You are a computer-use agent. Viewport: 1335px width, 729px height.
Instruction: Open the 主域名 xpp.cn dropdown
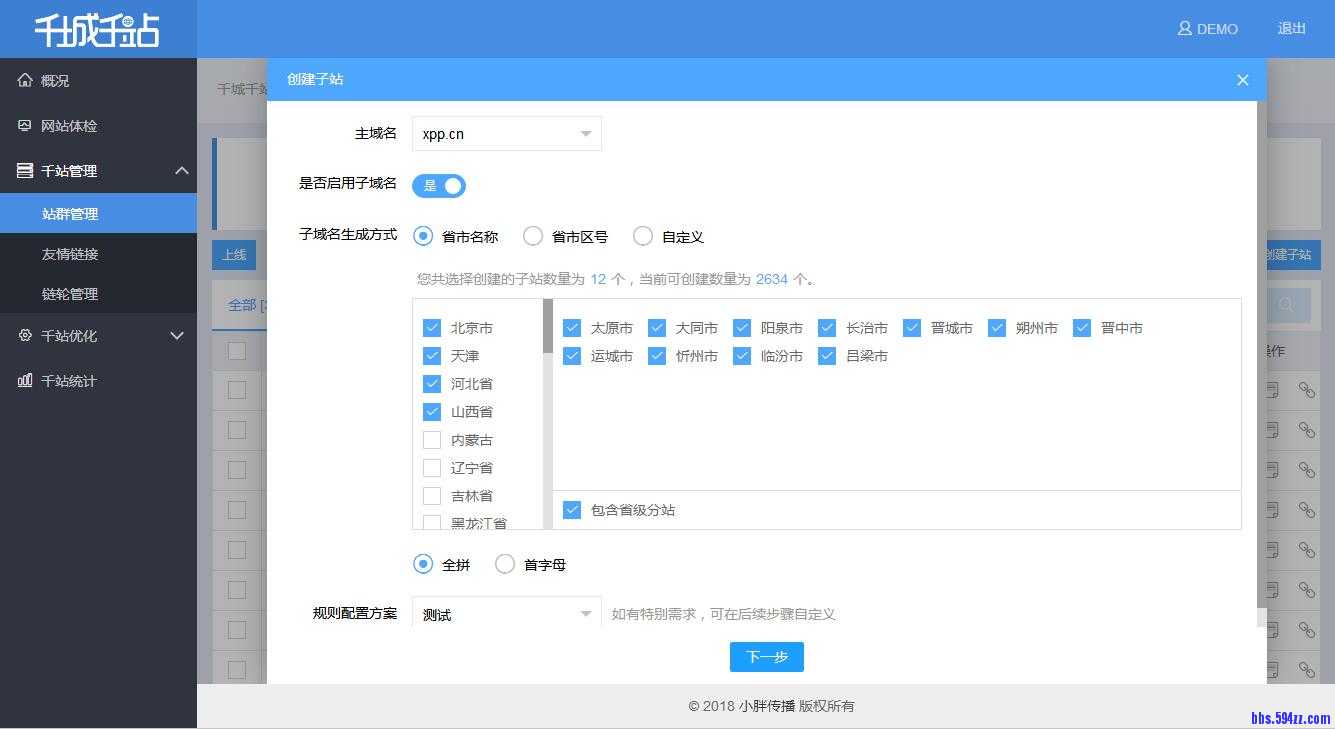pyautogui.click(x=506, y=133)
